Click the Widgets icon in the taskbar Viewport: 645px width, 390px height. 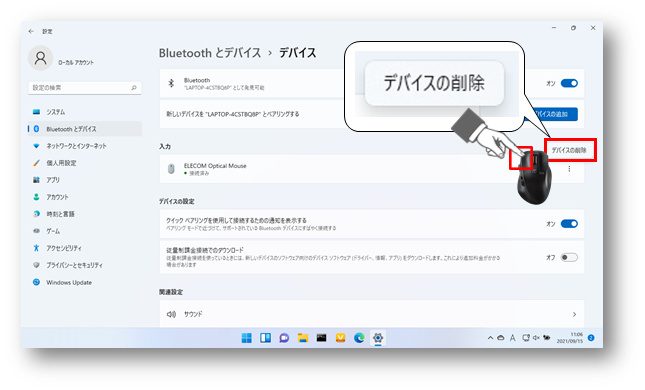click(x=265, y=338)
